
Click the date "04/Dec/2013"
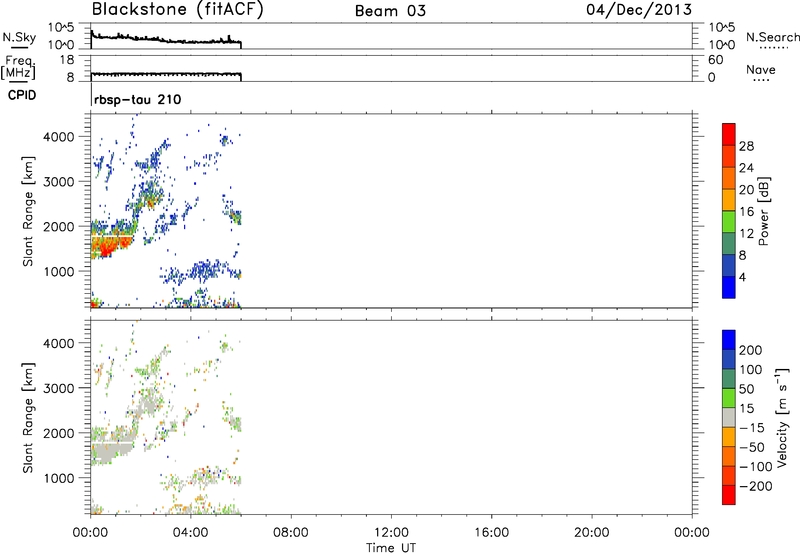click(x=639, y=10)
